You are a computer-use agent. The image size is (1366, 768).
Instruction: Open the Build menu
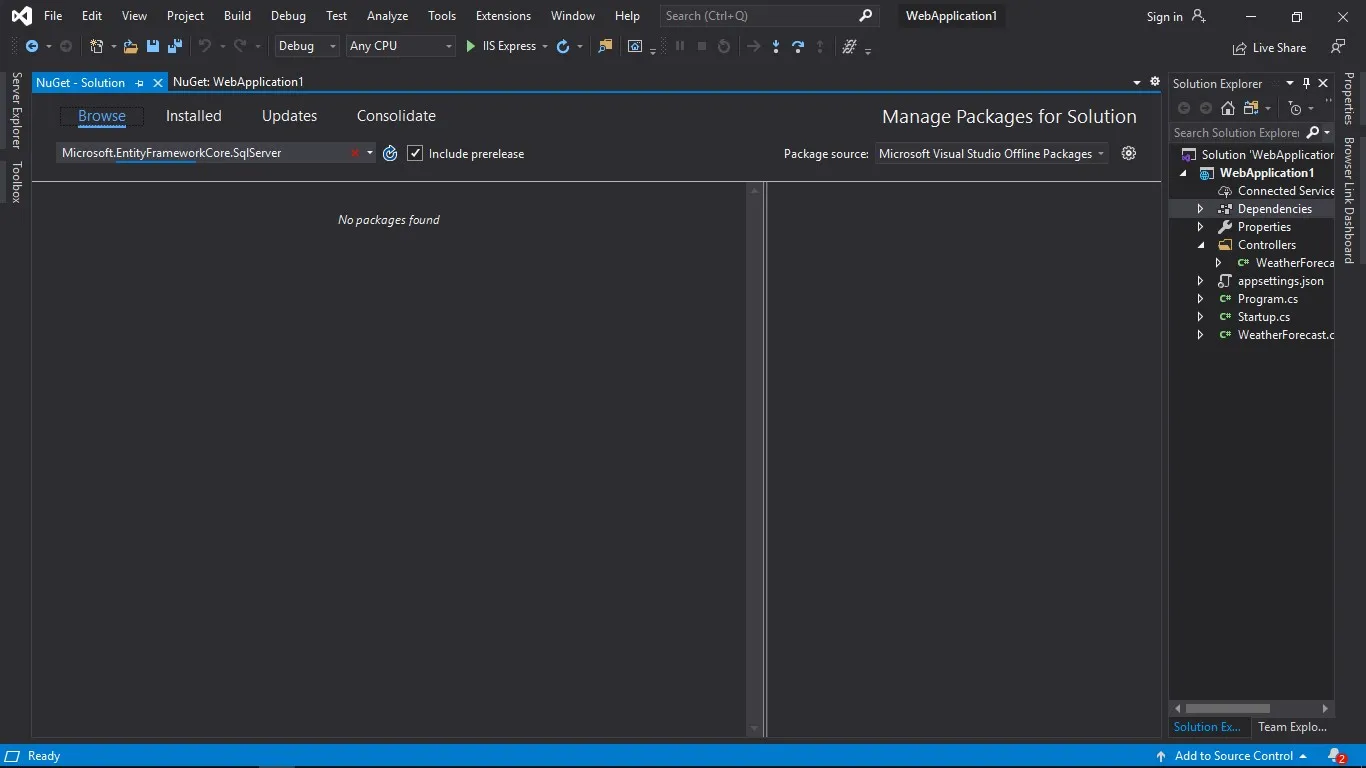pos(237,16)
